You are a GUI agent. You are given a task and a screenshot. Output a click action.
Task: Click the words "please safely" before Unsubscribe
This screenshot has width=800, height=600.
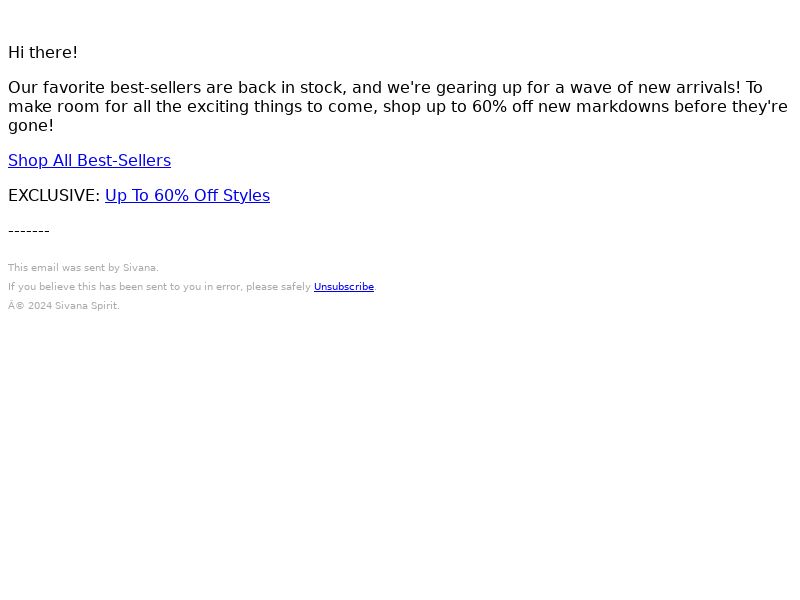[x=278, y=287]
